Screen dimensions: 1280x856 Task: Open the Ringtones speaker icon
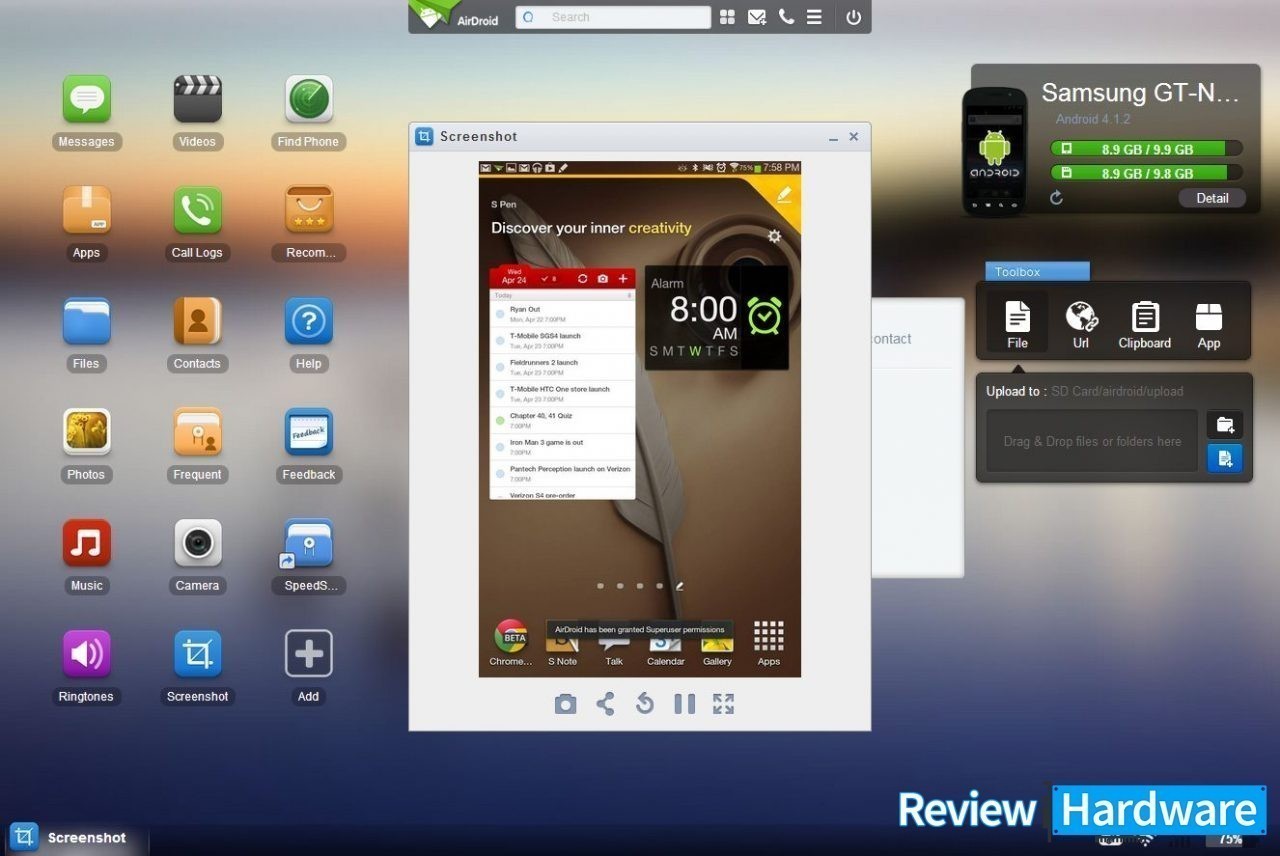pyautogui.click(x=87, y=654)
